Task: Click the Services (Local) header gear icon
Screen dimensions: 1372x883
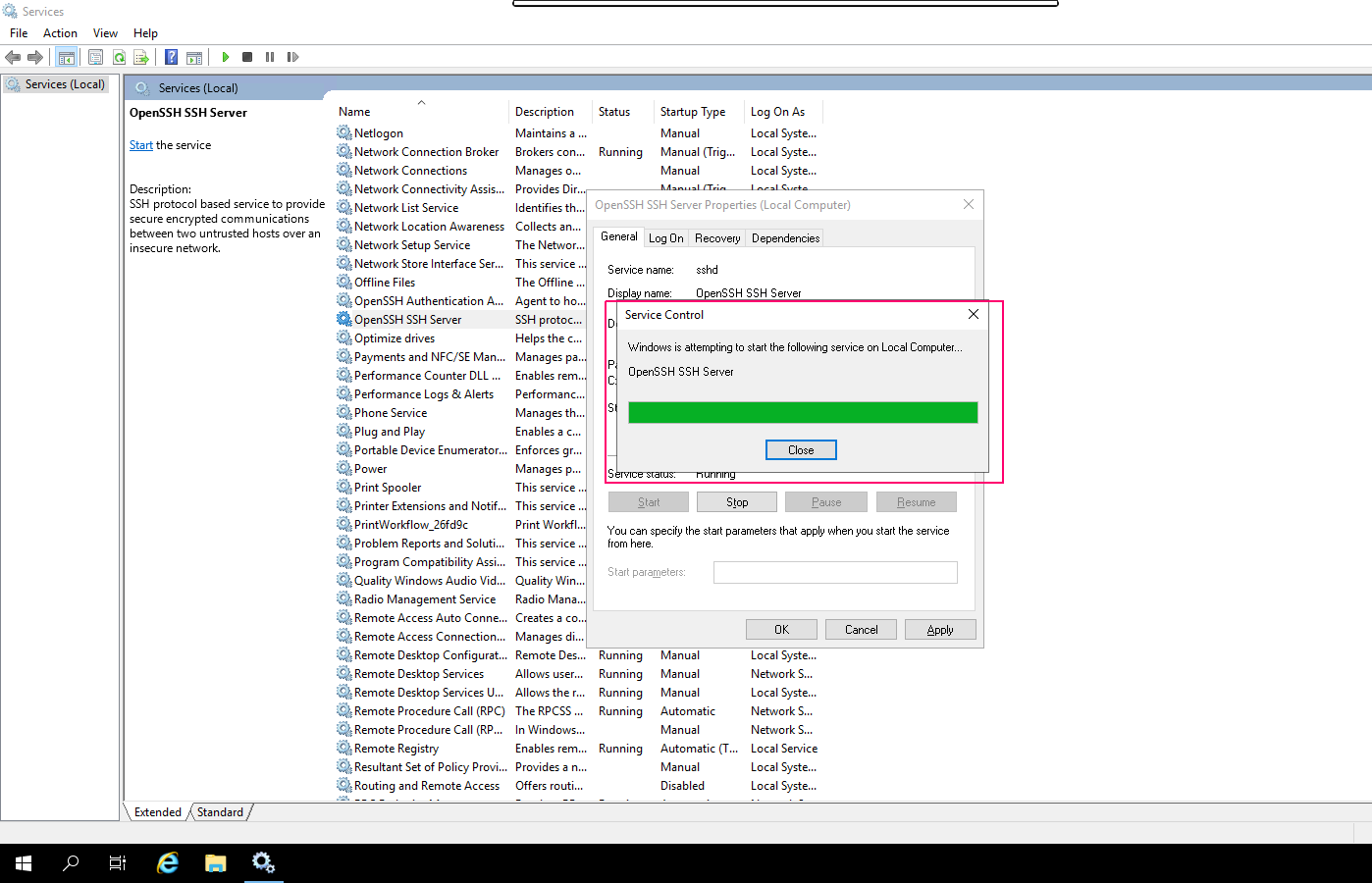Action: (x=142, y=87)
